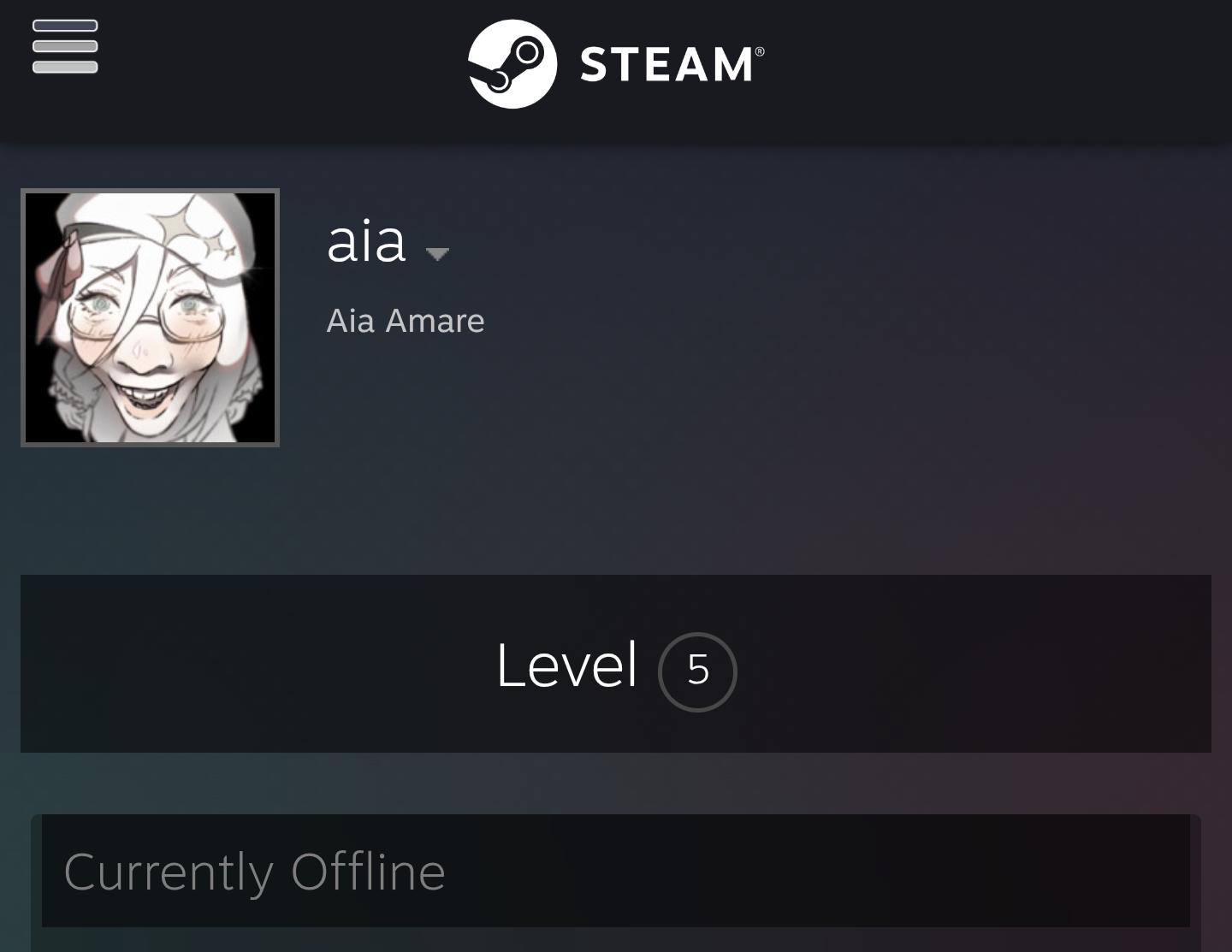Screen dimensions: 1232x952
Task: Open the dark Level badge panel
Action: point(616,664)
